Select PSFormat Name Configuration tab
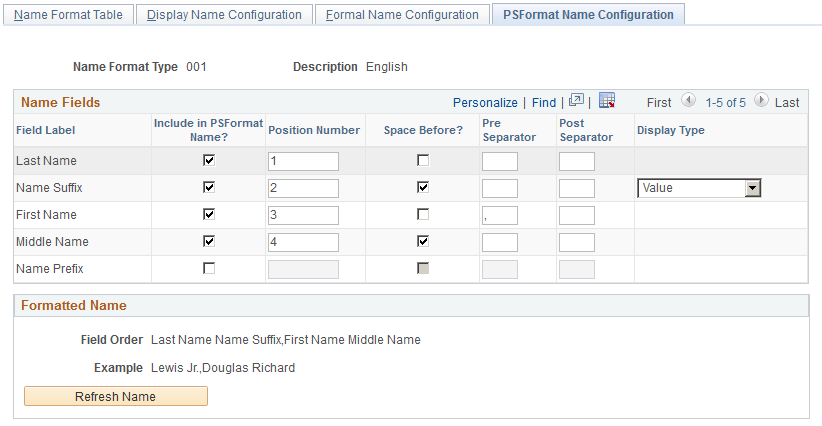 coord(588,15)
